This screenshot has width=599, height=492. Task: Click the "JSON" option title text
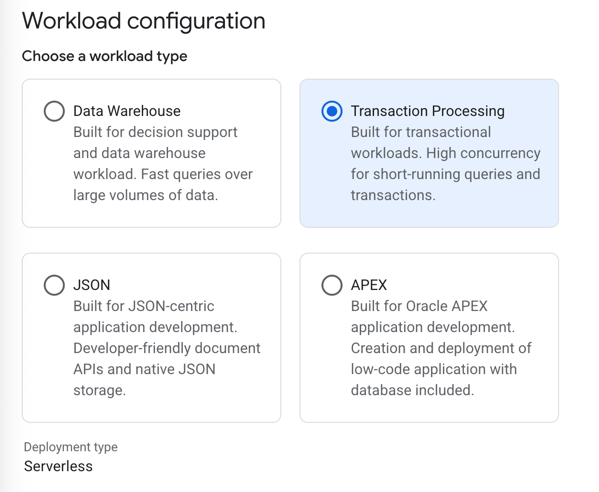tap(92, 285)
